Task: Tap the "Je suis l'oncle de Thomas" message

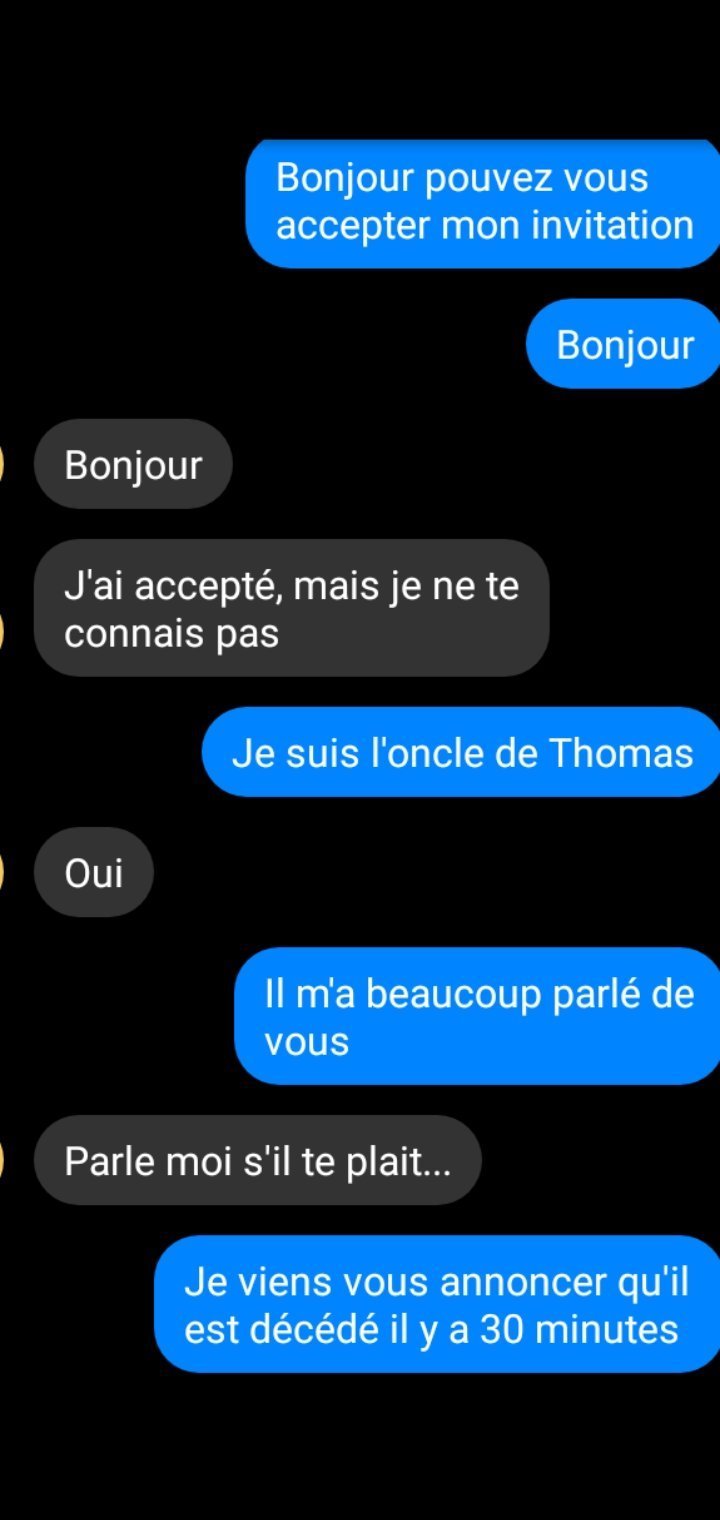Action: 462,752
